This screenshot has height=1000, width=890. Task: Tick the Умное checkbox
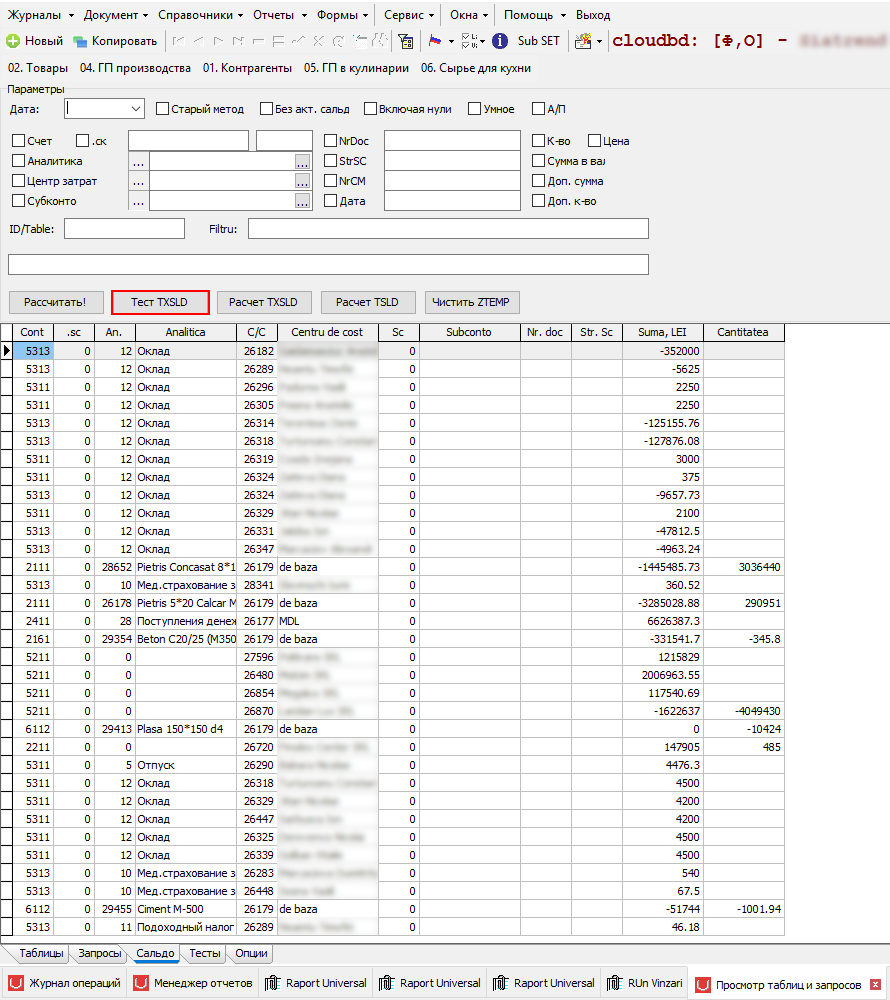474,109
